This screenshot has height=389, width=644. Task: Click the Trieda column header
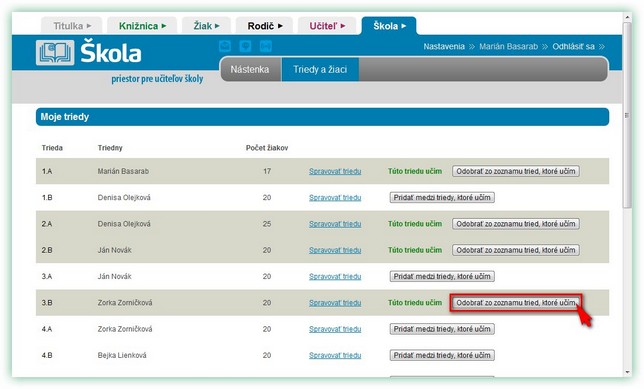(52, 148)
